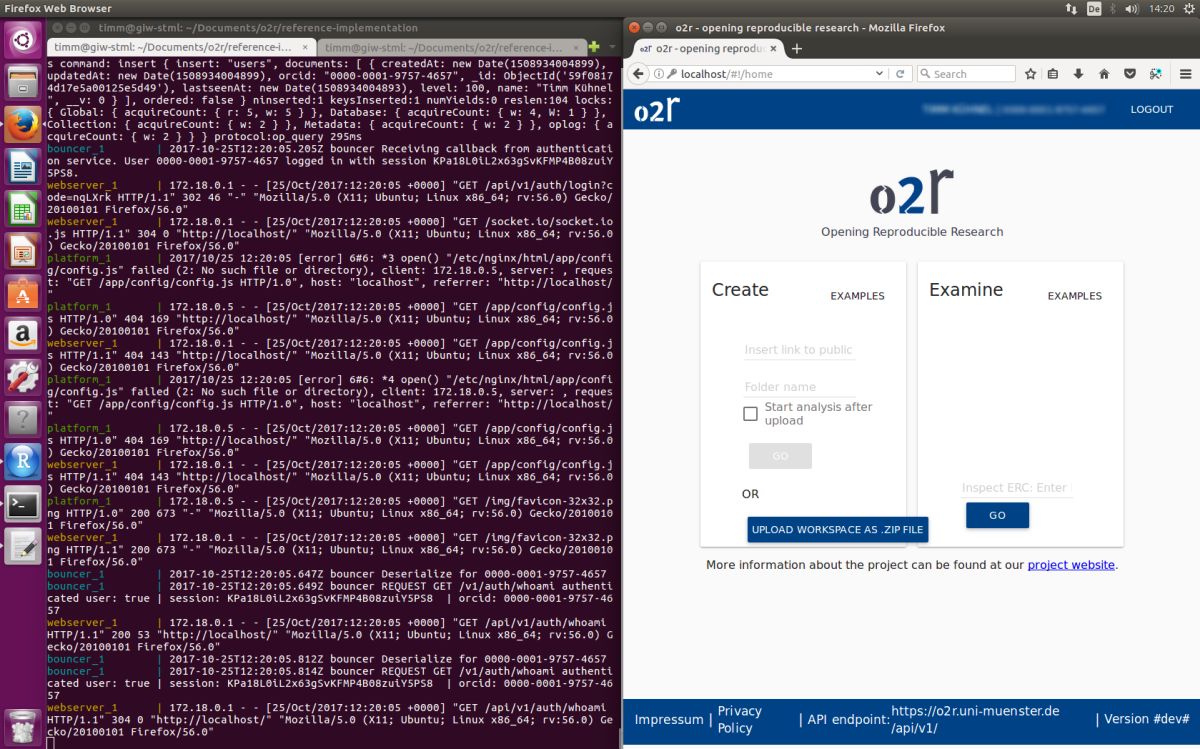Open Amazon launcher icon
The image size is (1200, 749).
pos(22,335)
